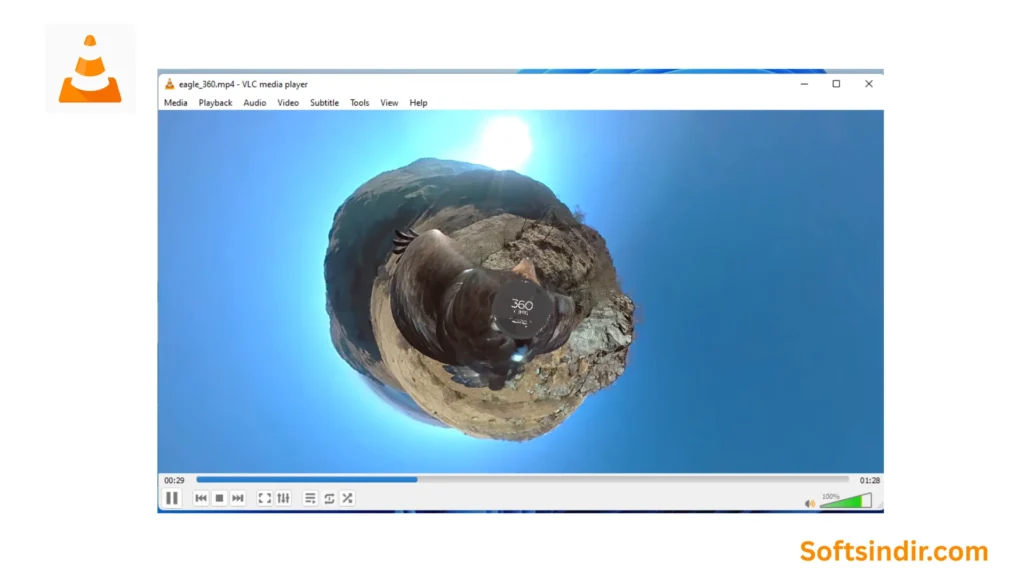Mute the audio via speaker icon

[x=809, y=503]
